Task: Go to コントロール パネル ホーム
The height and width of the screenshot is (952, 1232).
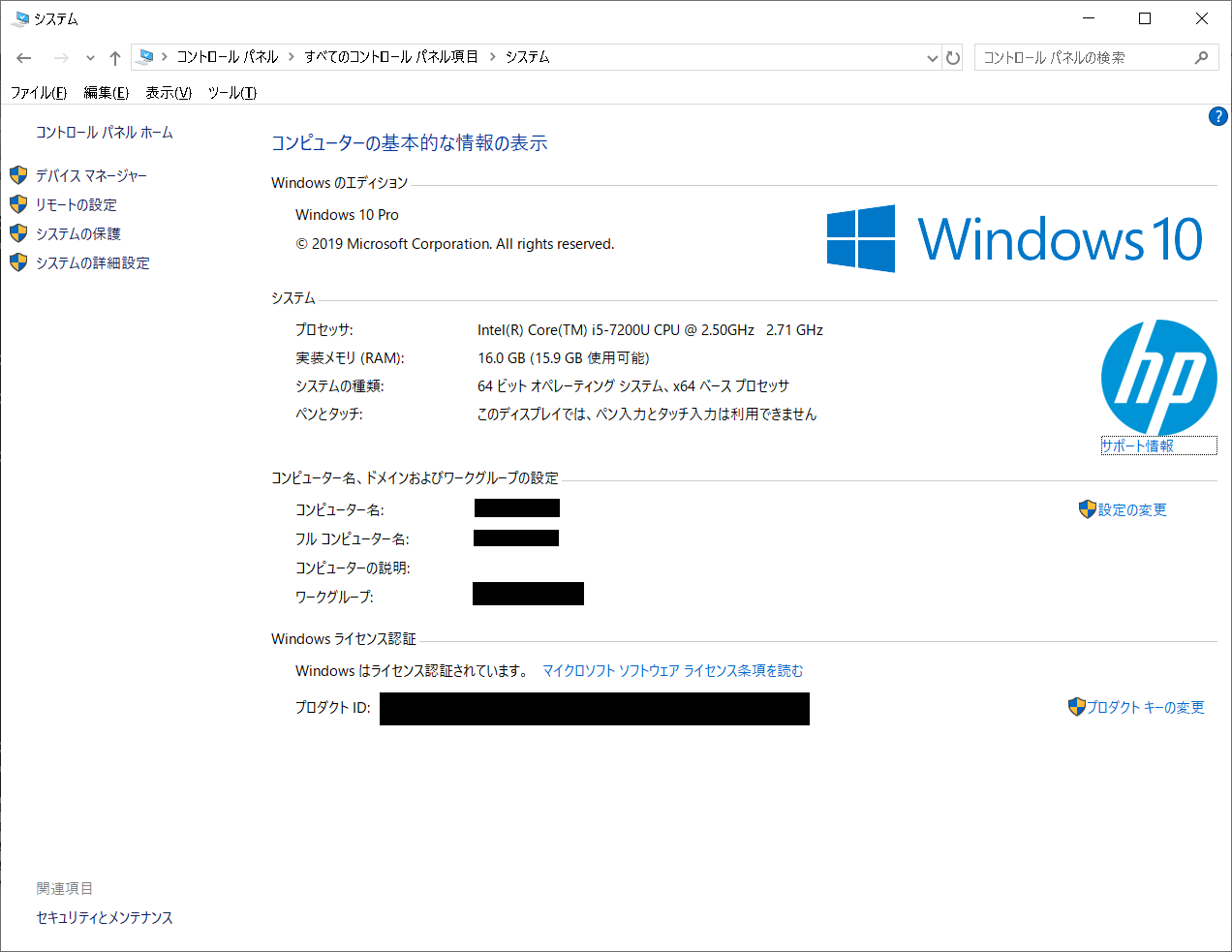Action: (x=105, y=133)
